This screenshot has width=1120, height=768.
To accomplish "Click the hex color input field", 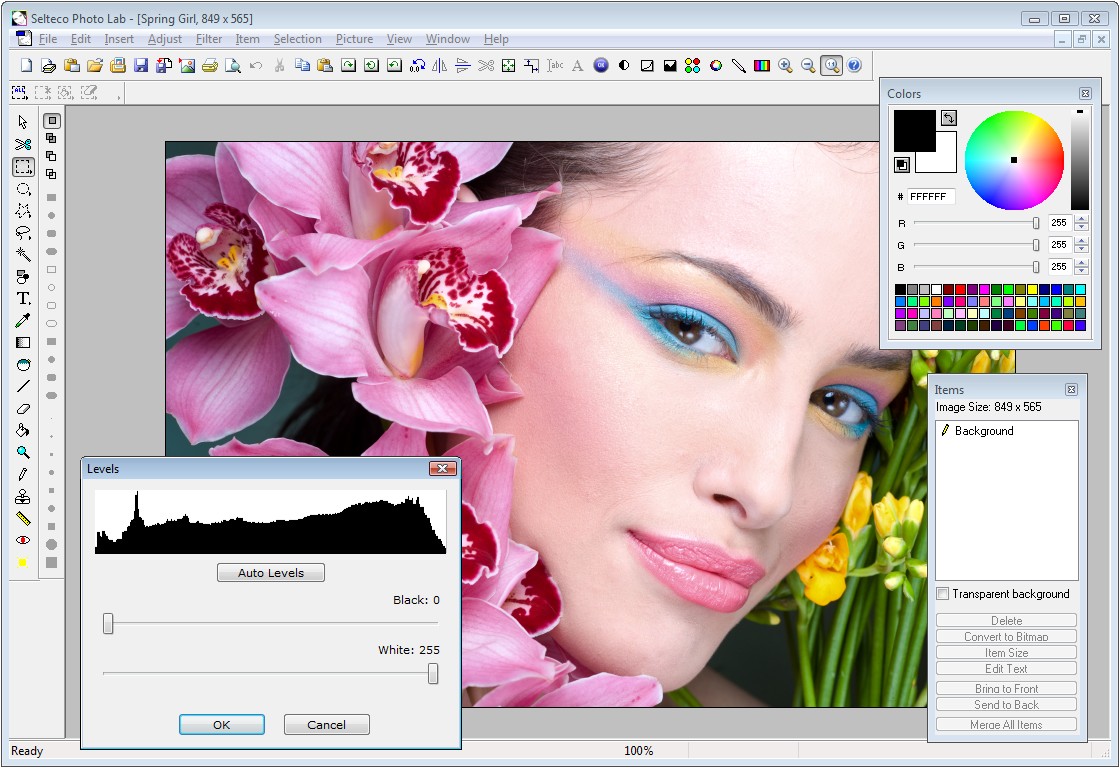I will pyautogui.click(x=931, y=197).
